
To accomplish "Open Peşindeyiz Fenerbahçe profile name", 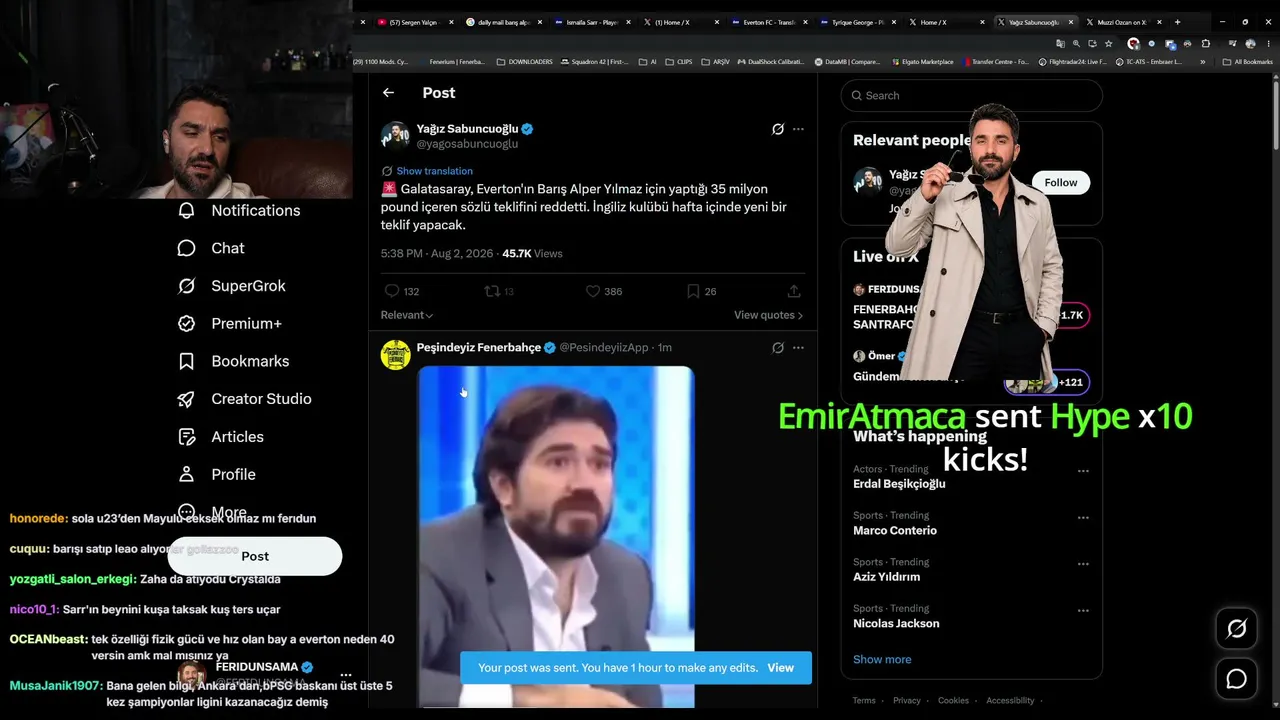I will tap(478, 348).
